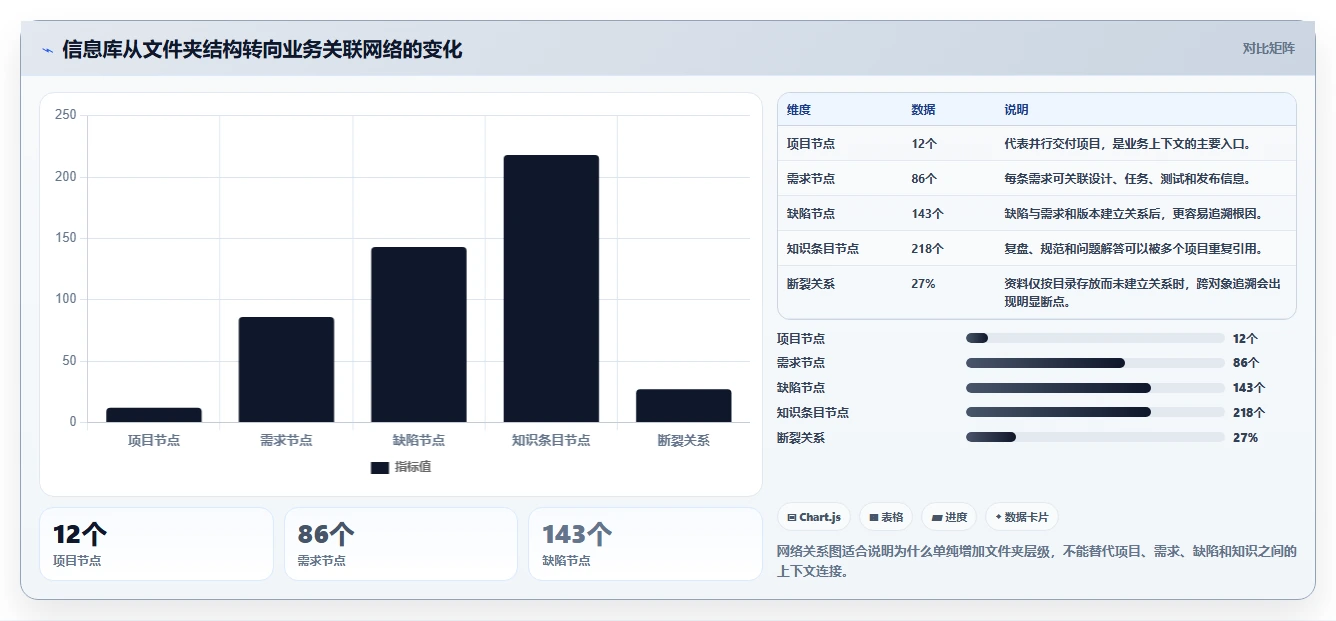Viewport: 1336px width, 621px height.
Task: Click the 缺陷节点 bar in chart
Action: pos(419,335)
